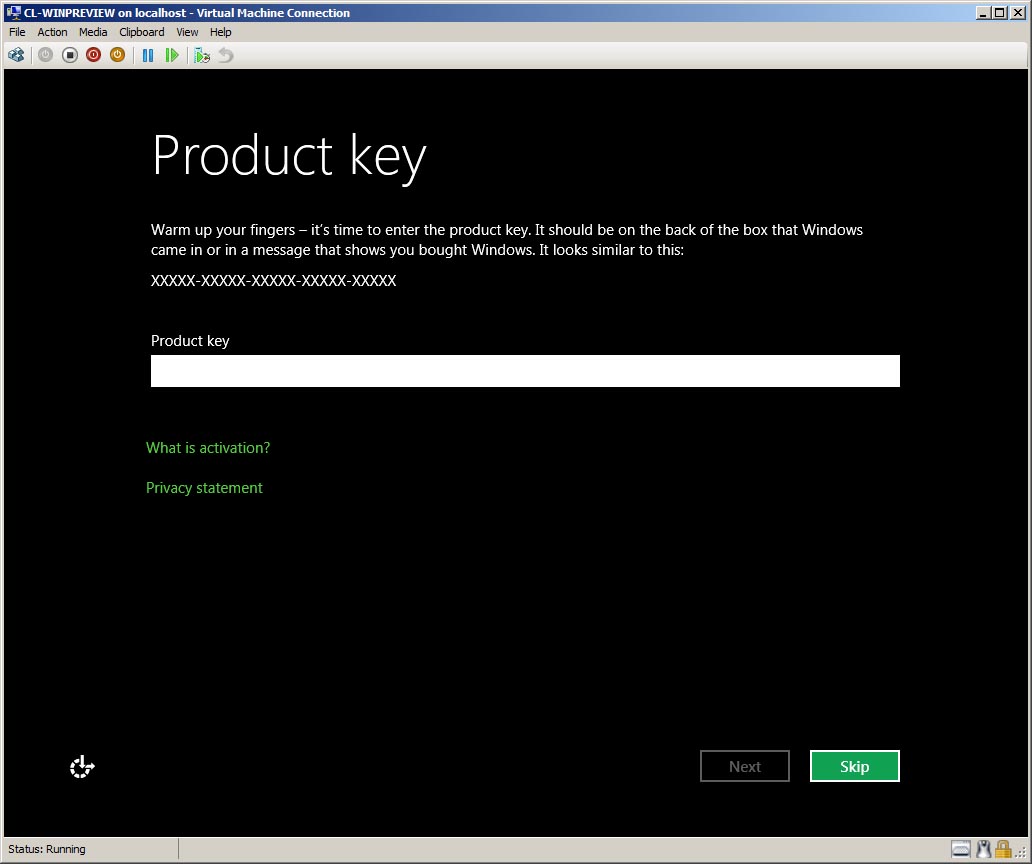Open the Privacy statement link
1032x864 pixels.
click(x=204, y=488)
